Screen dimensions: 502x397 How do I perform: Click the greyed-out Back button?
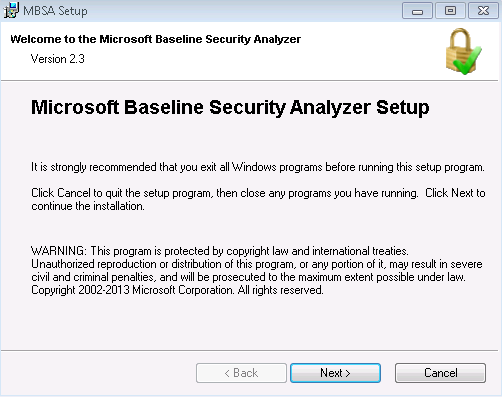tap(241, 373)
